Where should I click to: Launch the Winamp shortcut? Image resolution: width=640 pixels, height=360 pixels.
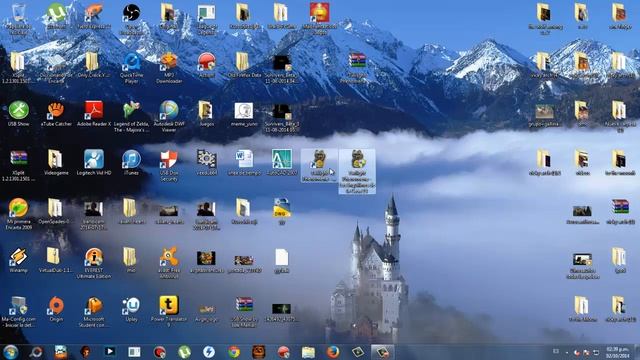(x=18, y=260)
